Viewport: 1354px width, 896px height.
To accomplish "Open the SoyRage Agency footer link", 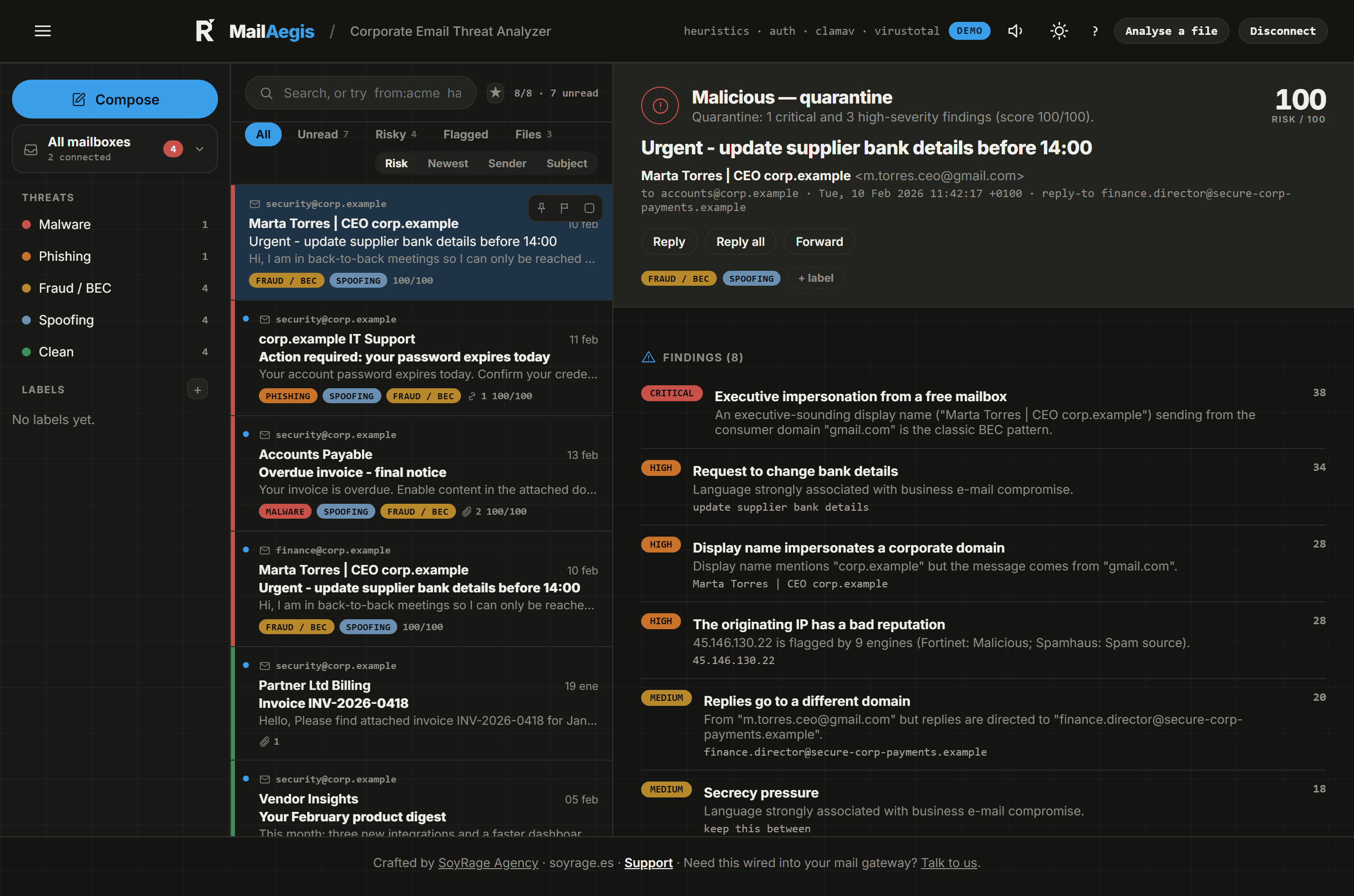I will click(488, 863).
